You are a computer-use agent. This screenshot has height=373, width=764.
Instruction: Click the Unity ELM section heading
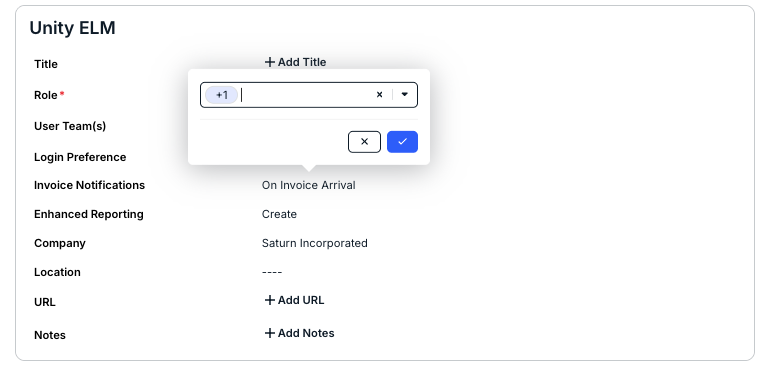(x=73, y=28)
